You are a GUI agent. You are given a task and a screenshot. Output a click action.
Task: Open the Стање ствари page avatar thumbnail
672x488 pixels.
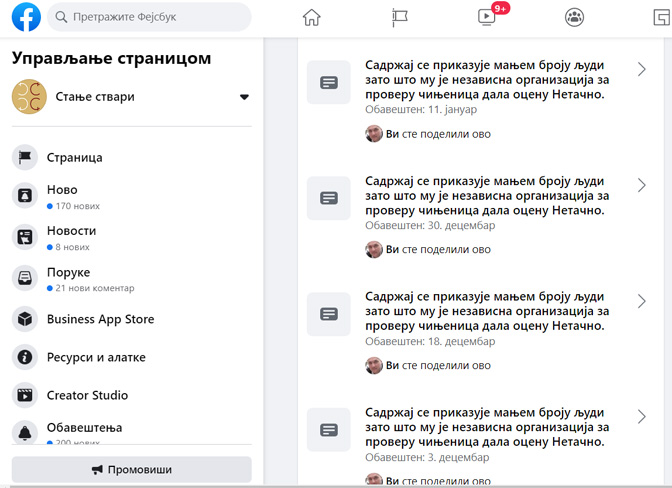pos(29,96)
